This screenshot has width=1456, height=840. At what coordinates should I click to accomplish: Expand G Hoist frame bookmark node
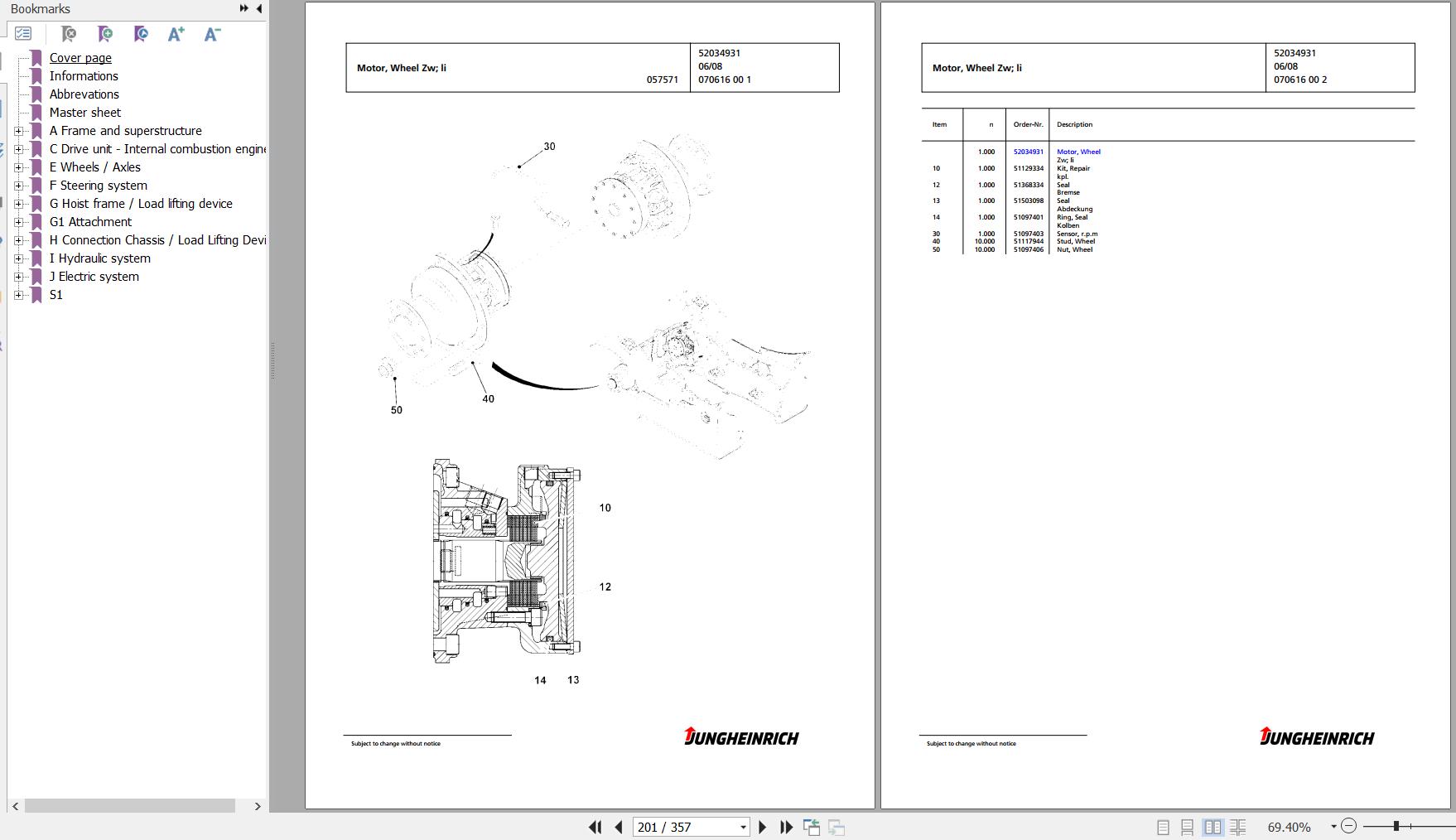click(19, 204)
